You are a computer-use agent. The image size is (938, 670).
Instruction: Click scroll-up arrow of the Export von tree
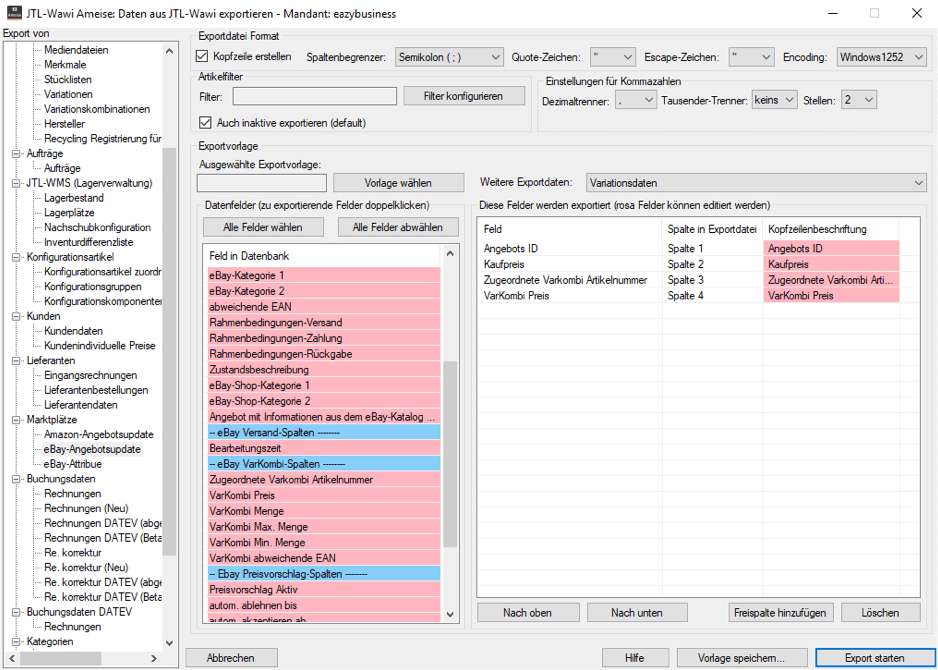pos(169,51)
